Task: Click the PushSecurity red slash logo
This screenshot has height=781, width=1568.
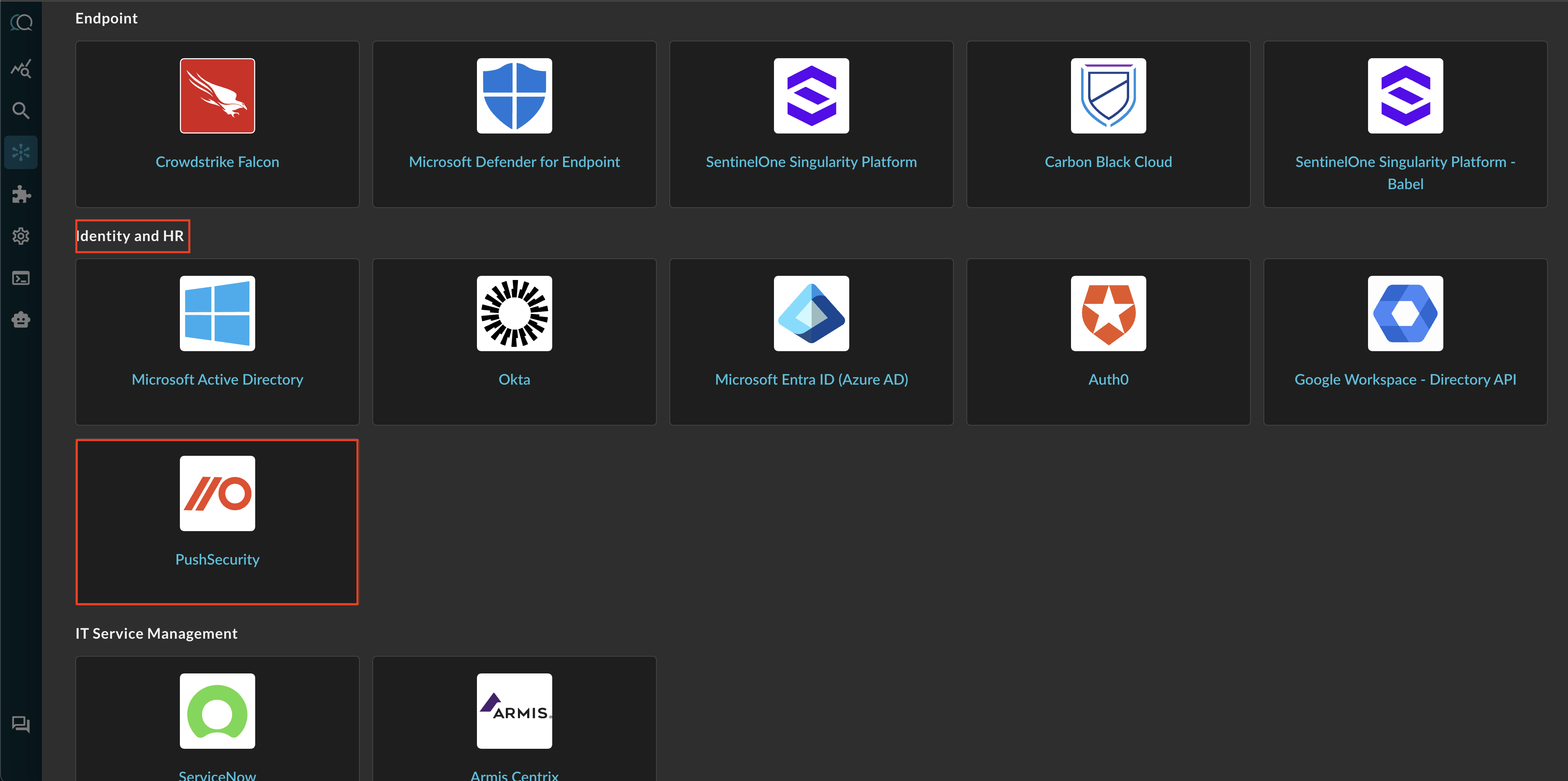Action: pos(217,494)
